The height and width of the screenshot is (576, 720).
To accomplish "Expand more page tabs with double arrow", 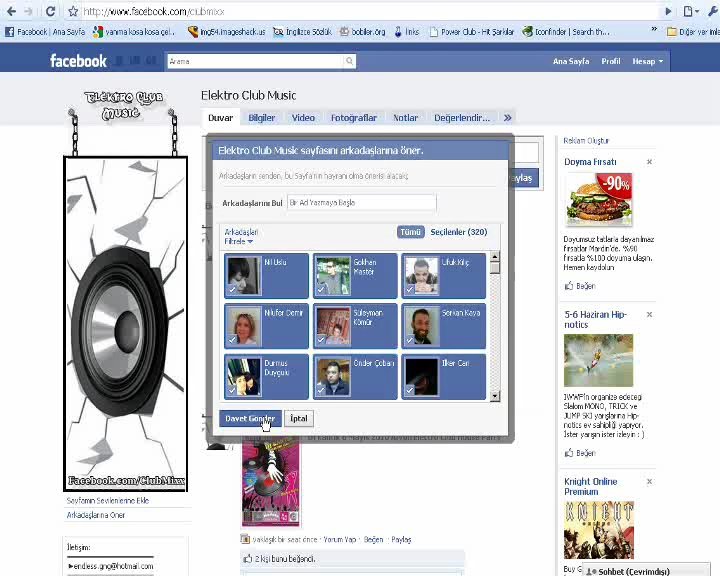I will tap(507, 118).
